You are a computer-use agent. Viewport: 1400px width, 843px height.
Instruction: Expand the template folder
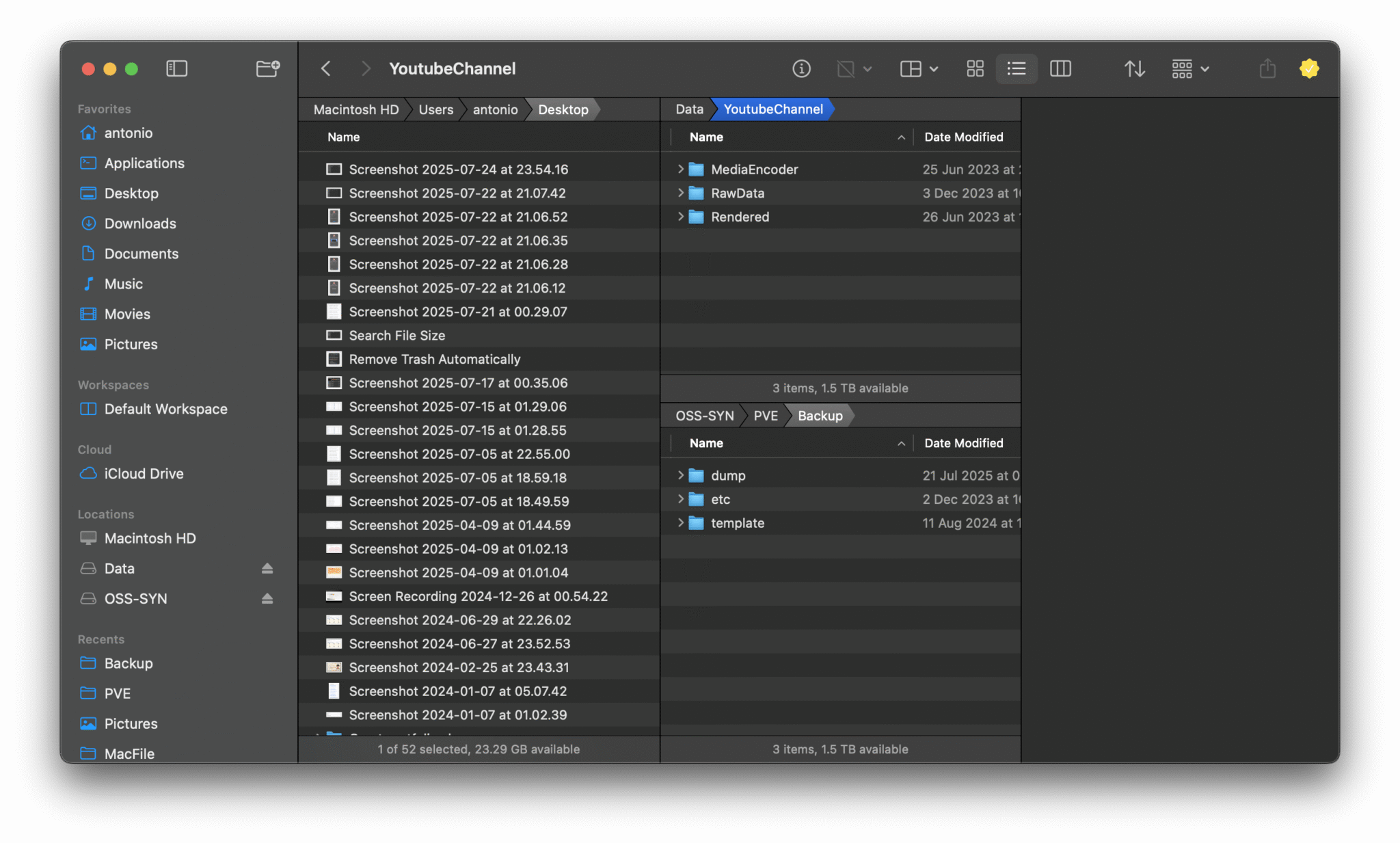click(680, 522)
